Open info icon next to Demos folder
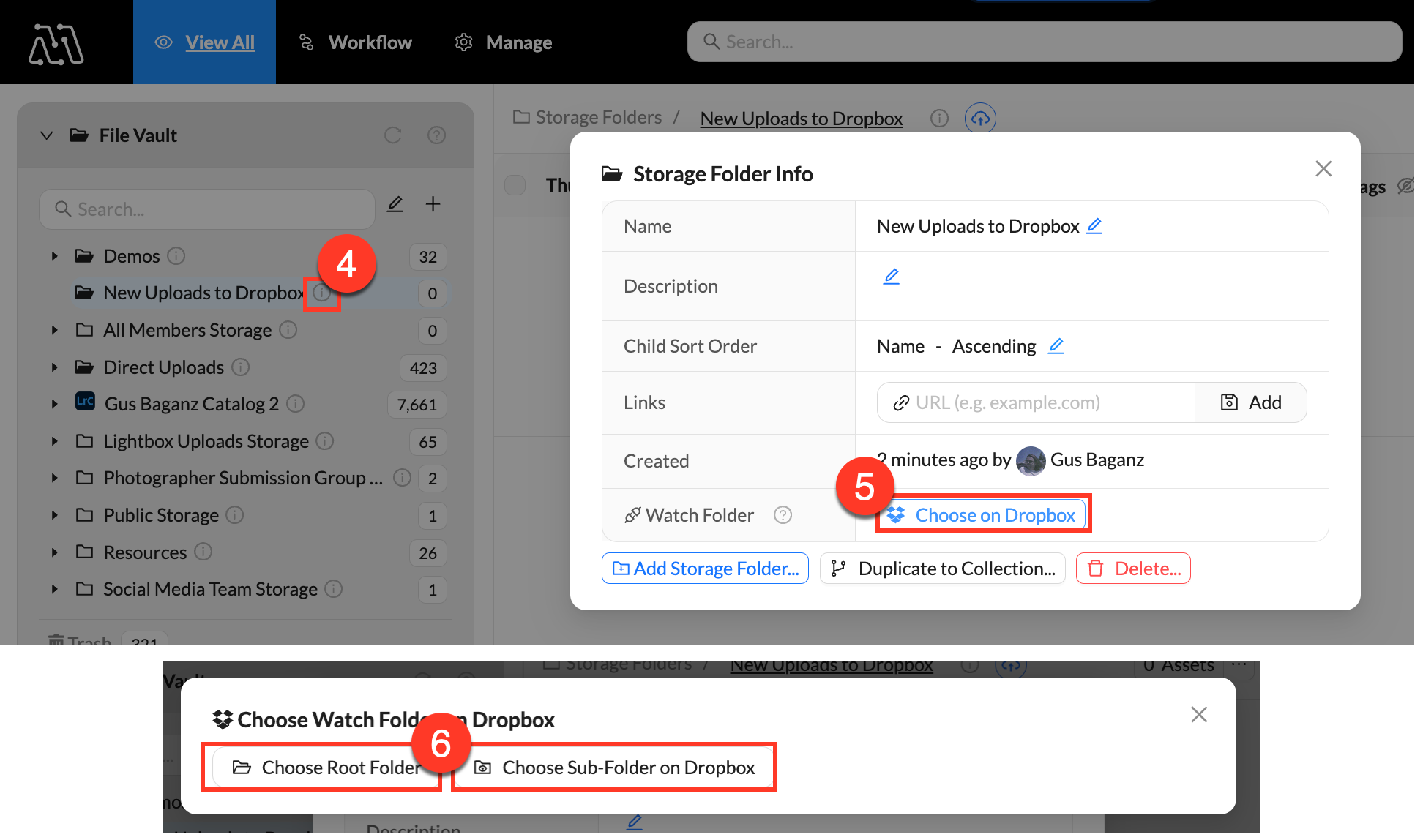 [x=176, y=256]
